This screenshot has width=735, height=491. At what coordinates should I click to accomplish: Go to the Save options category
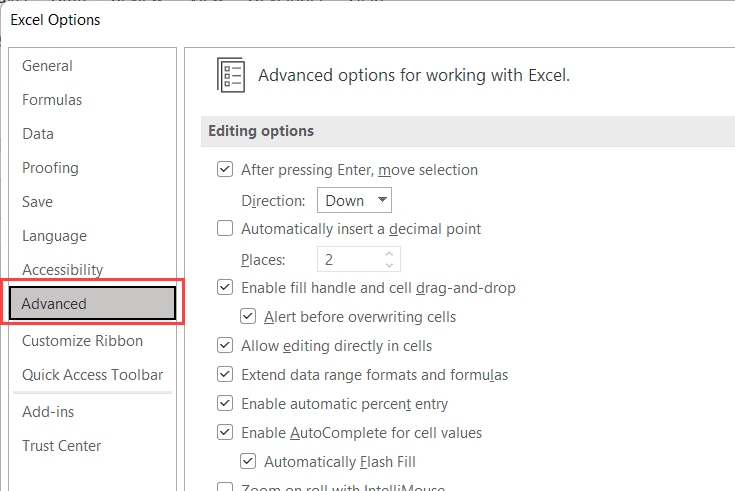point(38,202)
